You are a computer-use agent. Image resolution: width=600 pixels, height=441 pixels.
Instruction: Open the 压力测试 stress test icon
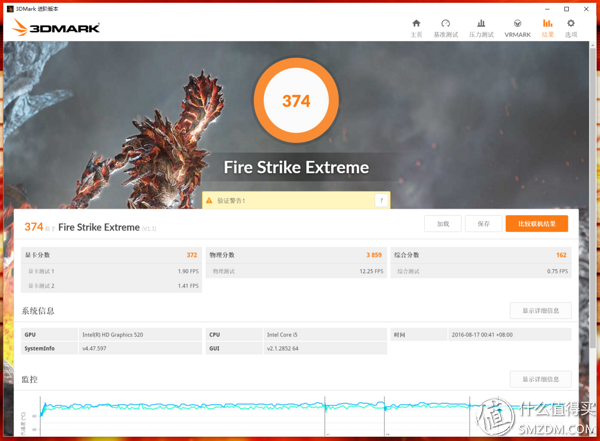tap(481, 27)
